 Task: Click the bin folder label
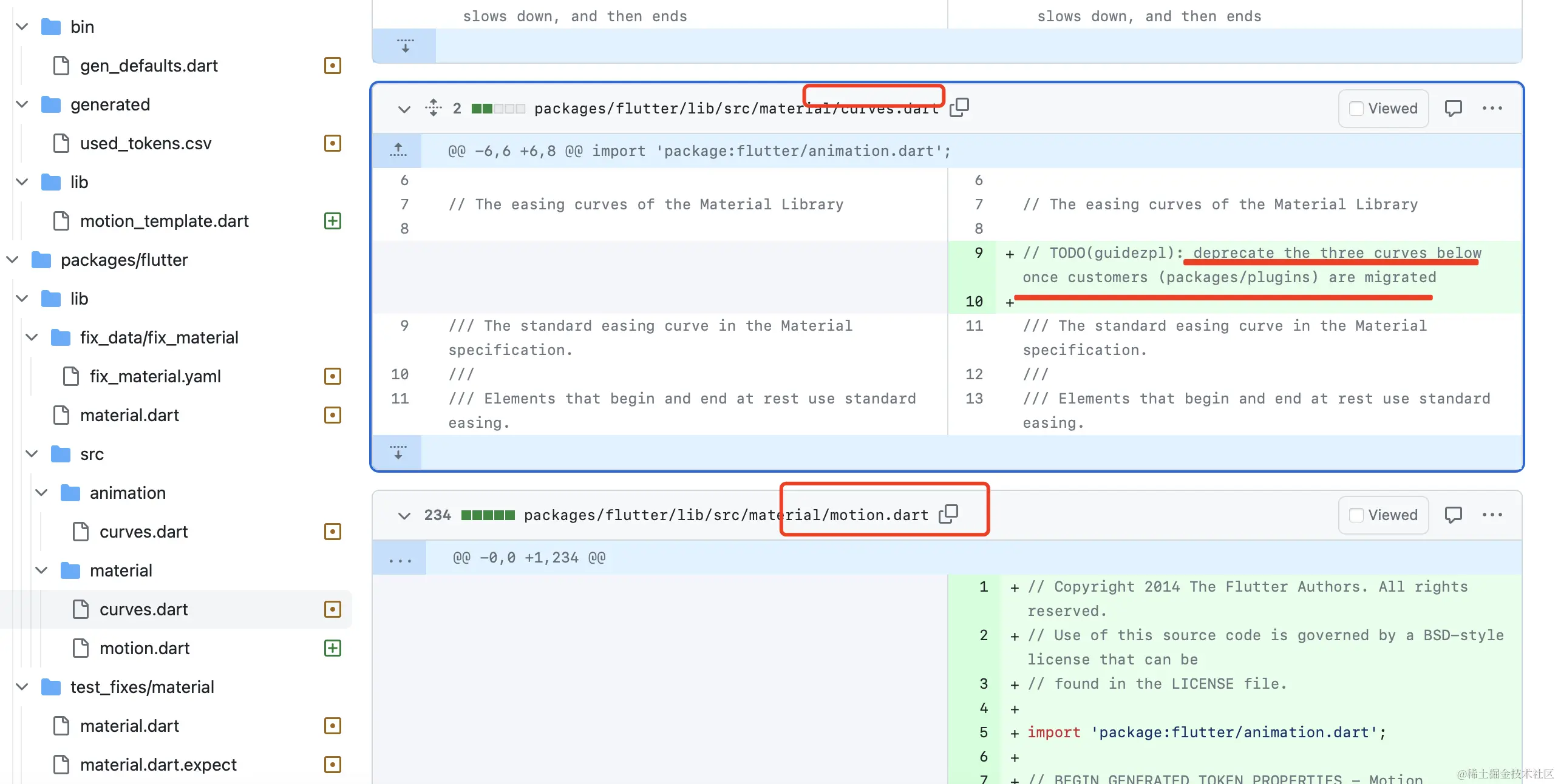[x=82, y=27]
